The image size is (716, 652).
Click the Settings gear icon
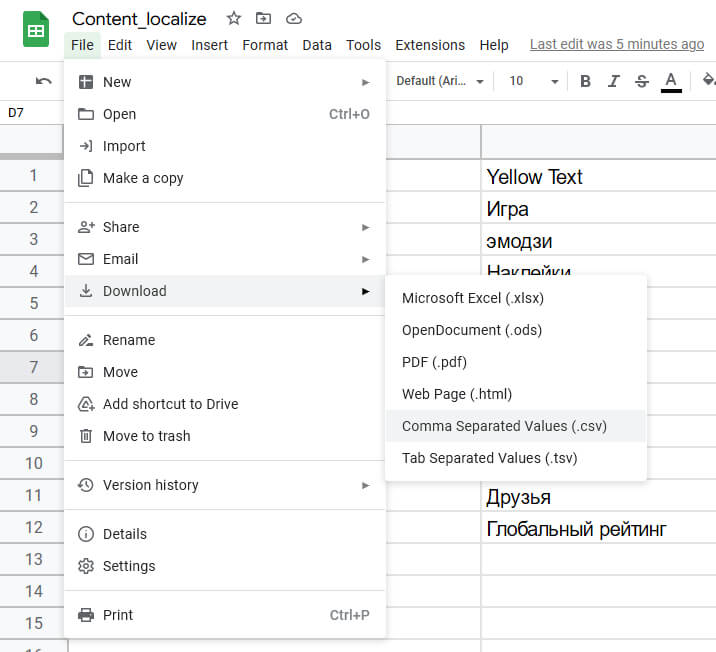click(86, 566)
